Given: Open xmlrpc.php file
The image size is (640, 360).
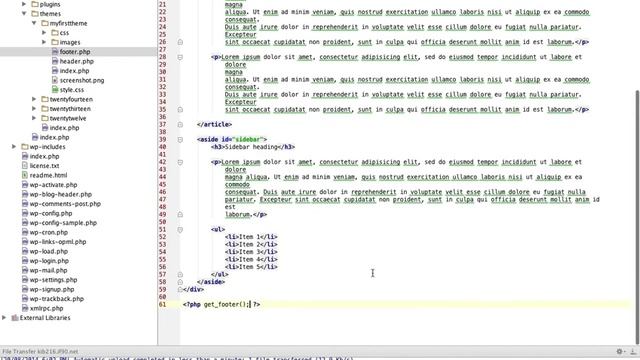Looking at the screenshot, I should tap(46, 308).
